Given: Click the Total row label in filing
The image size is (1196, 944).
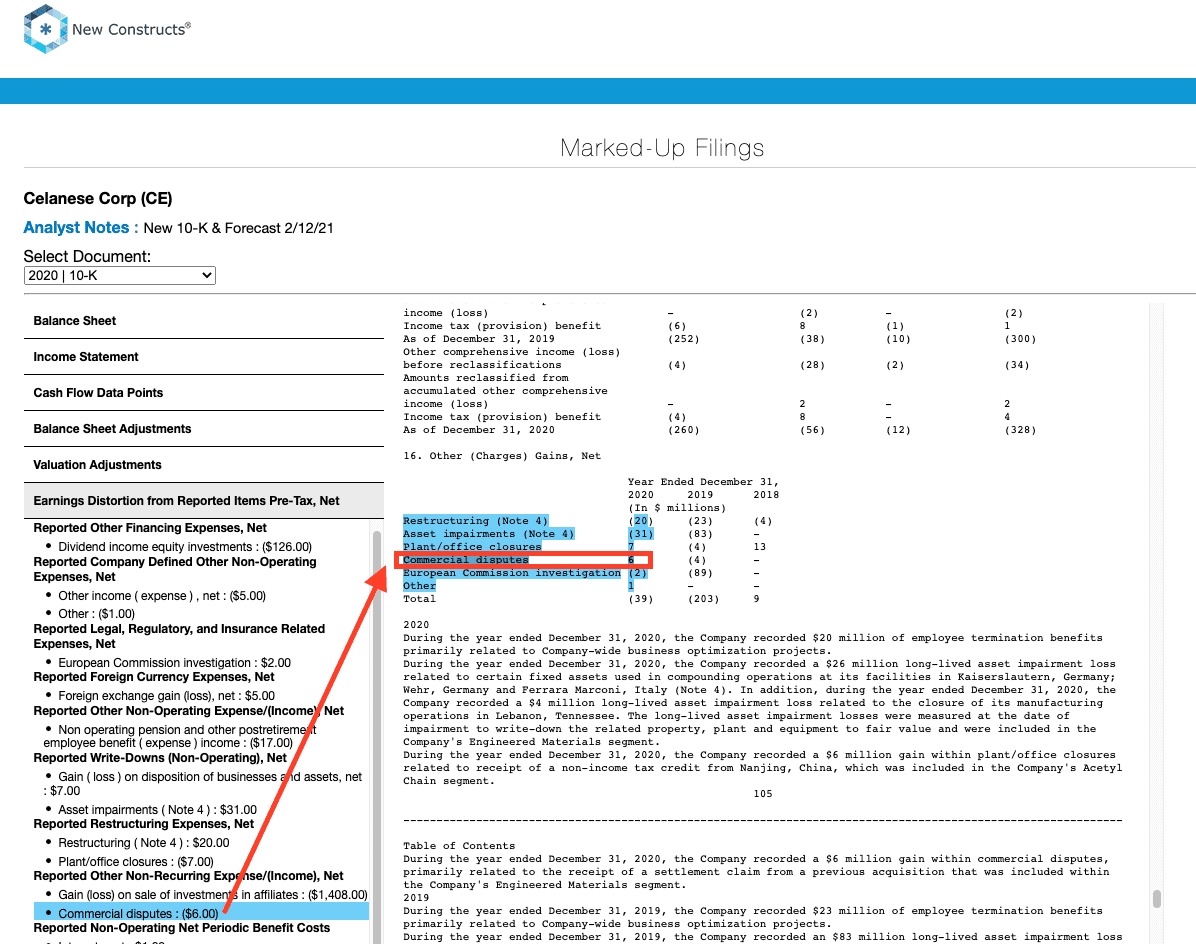Looking at the screenshot, I should tap(420, 599).
